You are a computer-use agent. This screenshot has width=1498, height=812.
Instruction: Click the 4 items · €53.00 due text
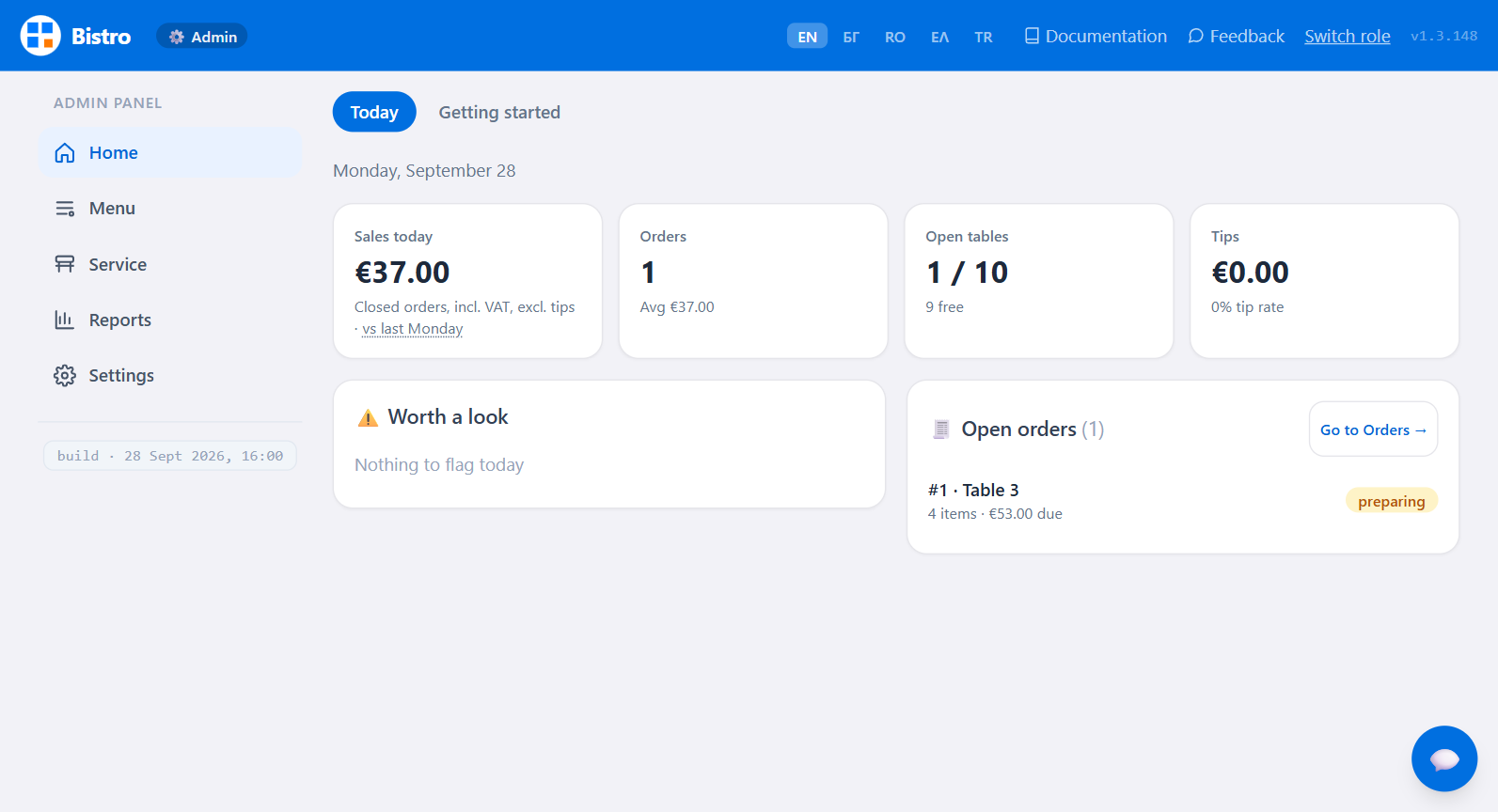[x=995, y=514]
